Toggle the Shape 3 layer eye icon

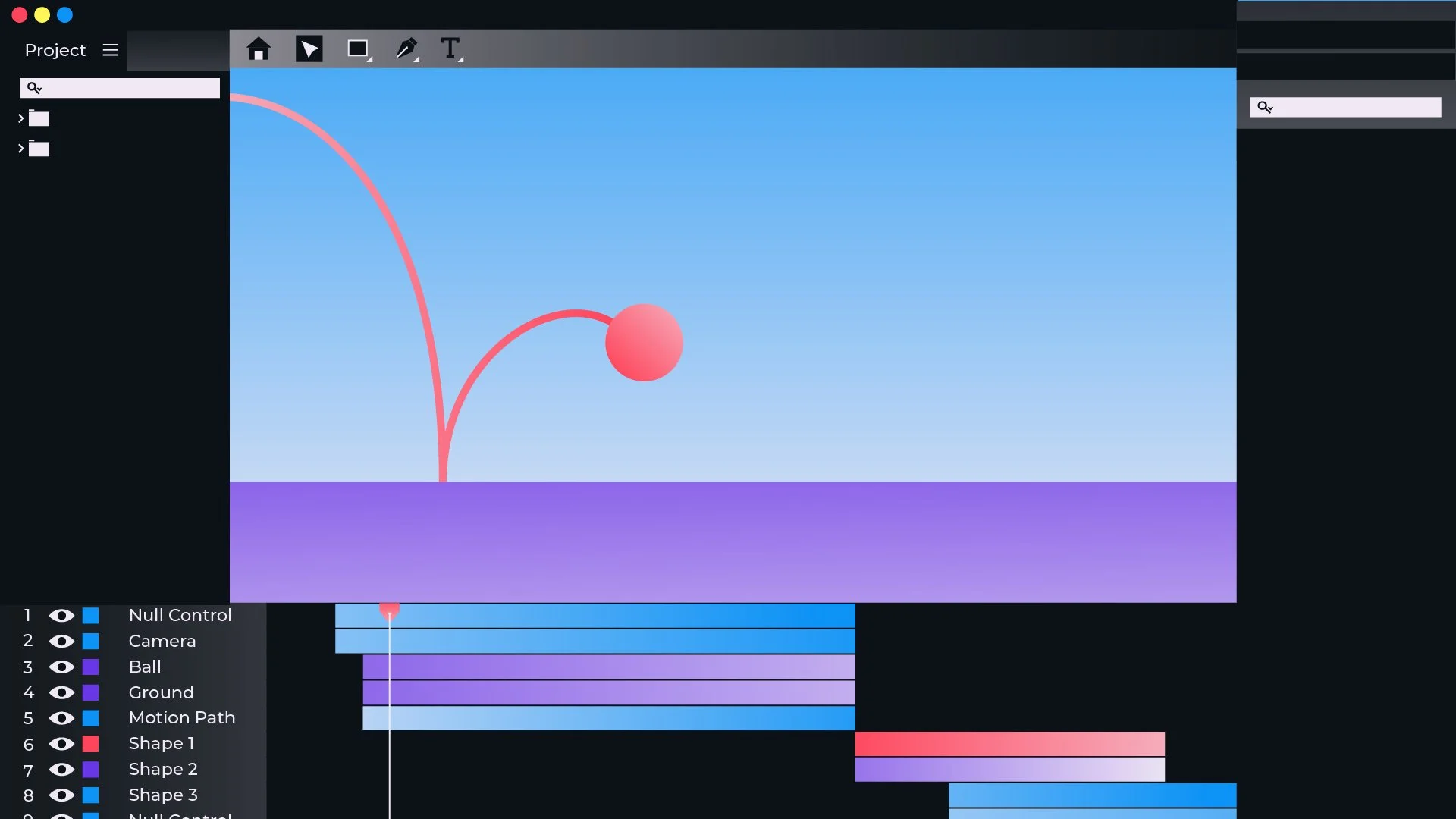click(61, 795)
